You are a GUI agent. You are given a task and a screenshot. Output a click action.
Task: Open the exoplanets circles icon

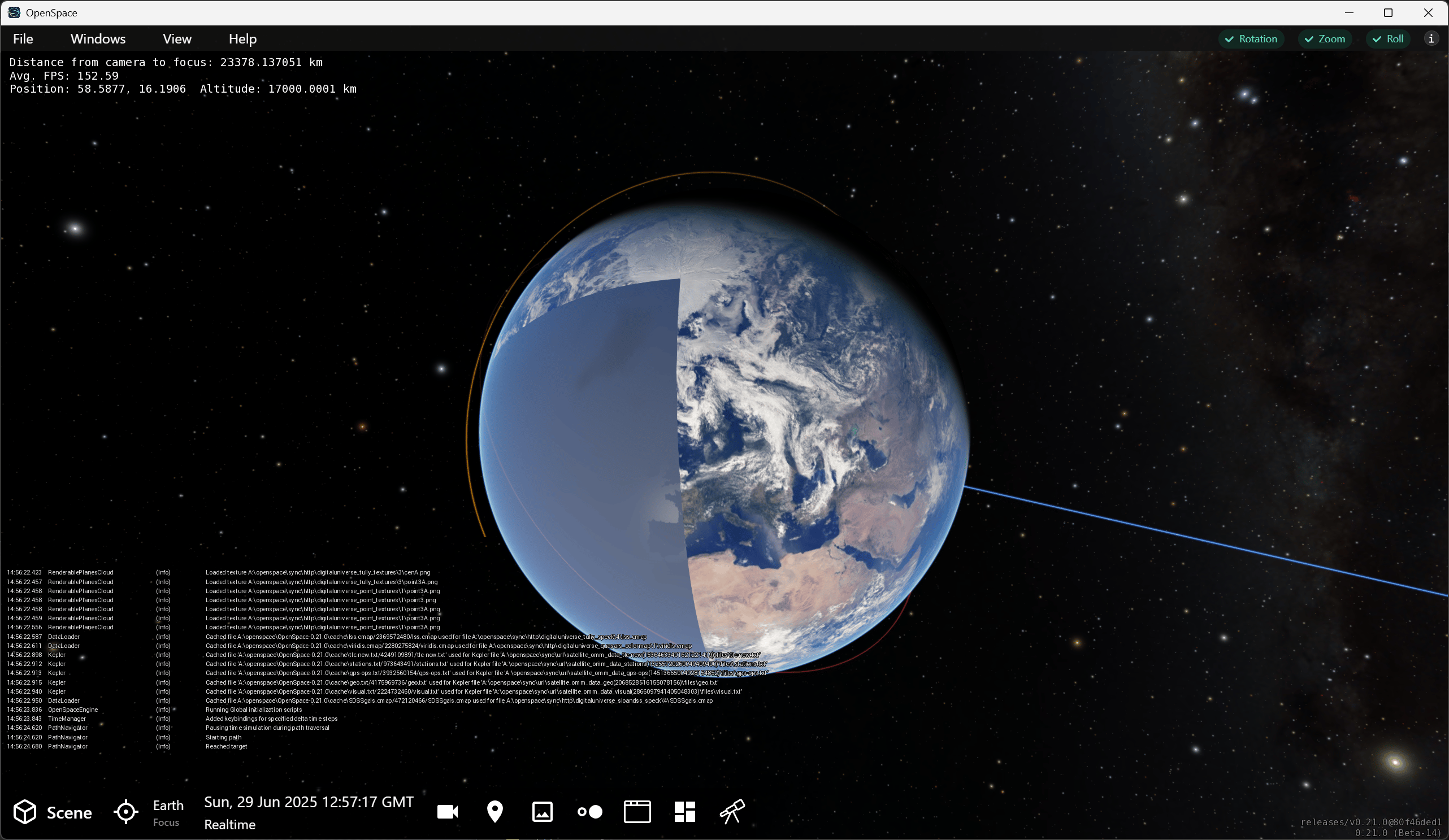pos(590,812)
